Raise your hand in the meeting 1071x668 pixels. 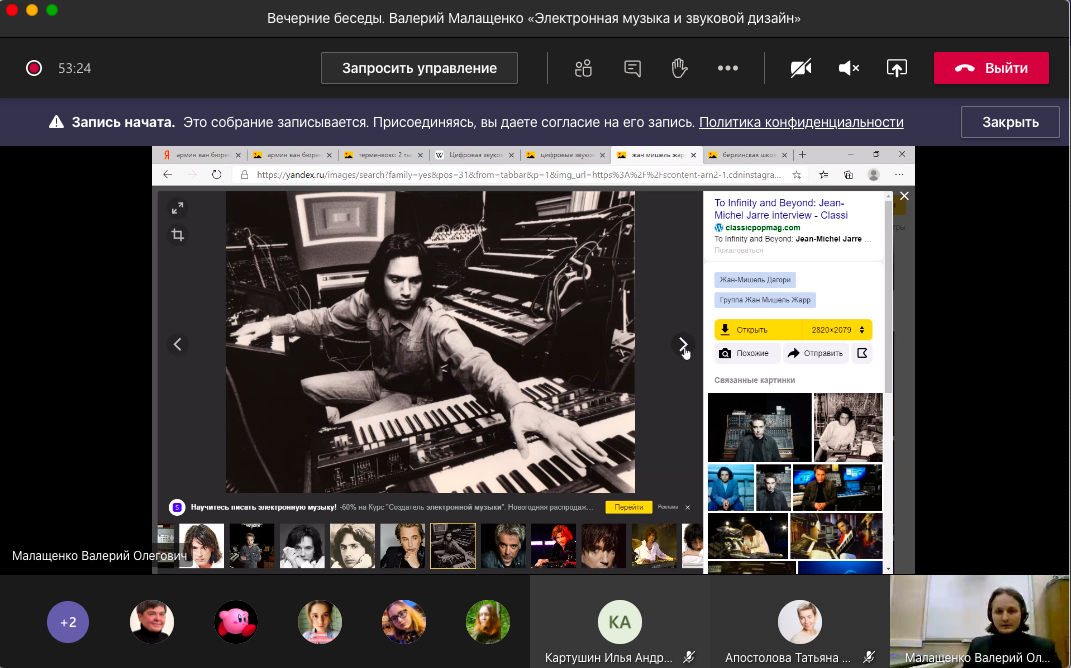point(679,68)
